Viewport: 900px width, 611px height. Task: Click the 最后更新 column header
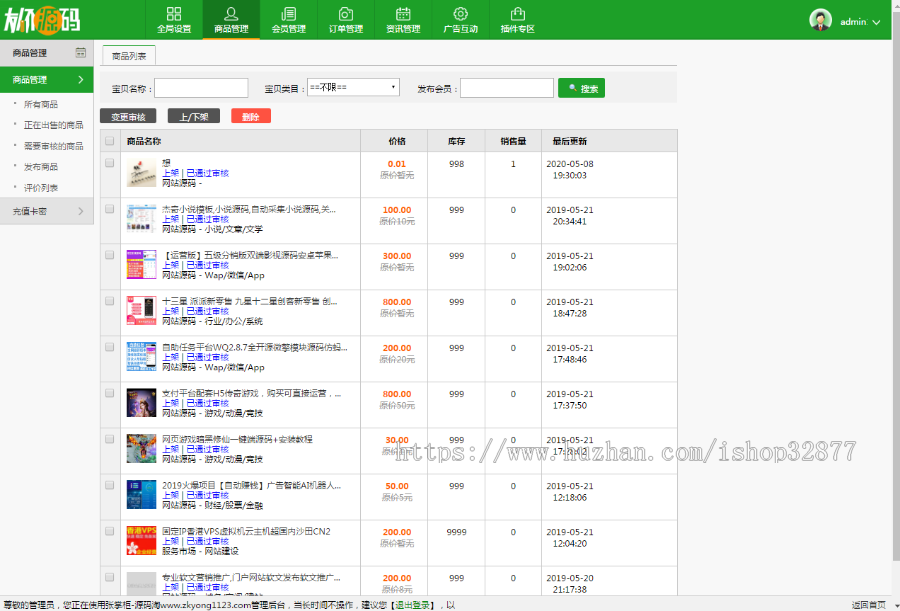[x=569, y=141]
